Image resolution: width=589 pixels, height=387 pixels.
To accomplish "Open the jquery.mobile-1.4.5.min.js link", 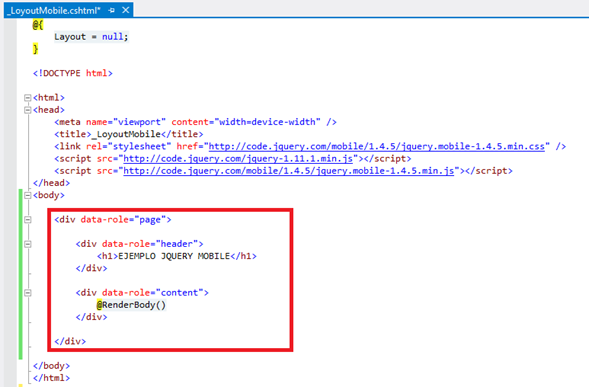I will 288,171.
